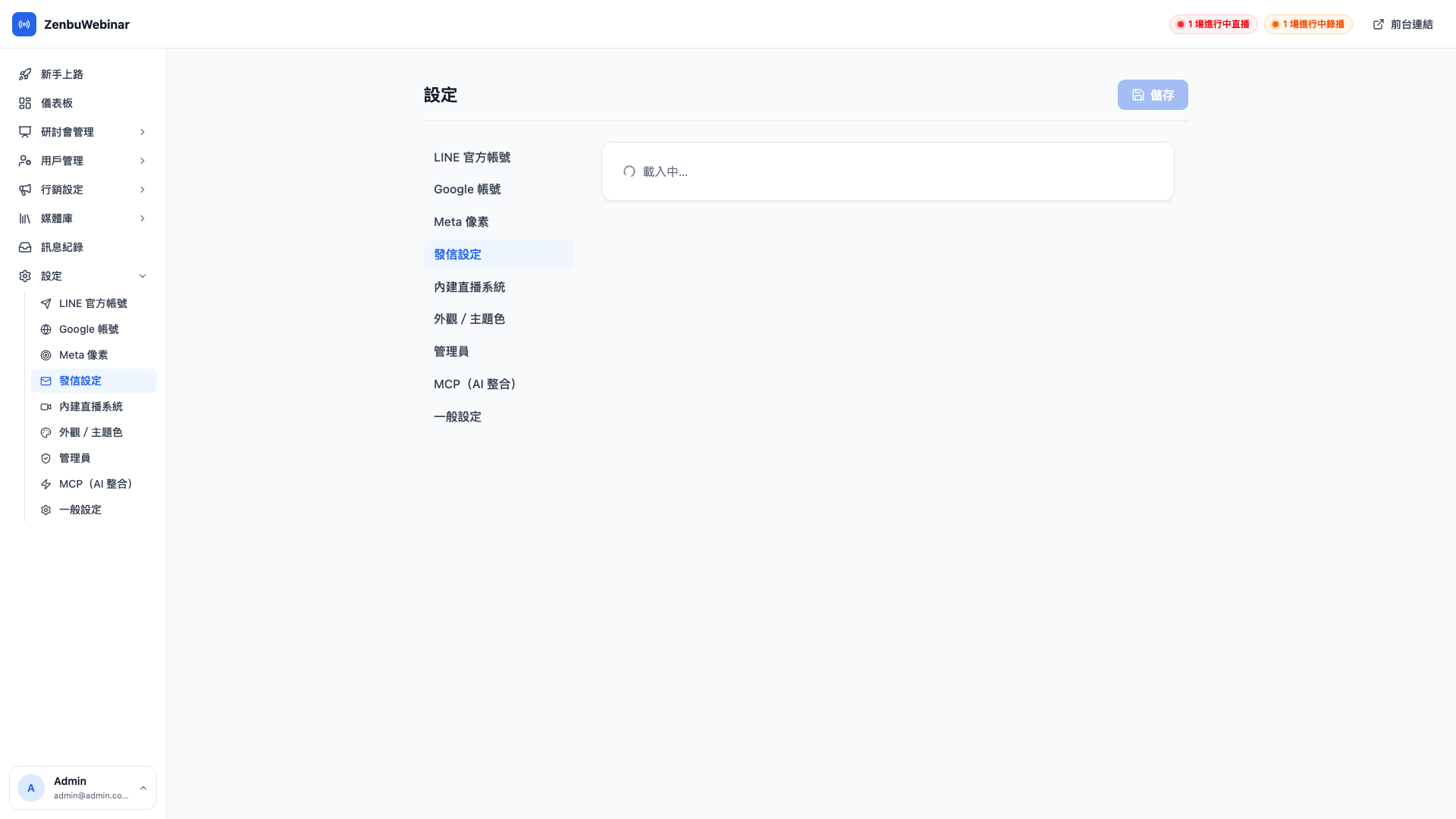Open the 管理員 settings tab

point(499,351)
